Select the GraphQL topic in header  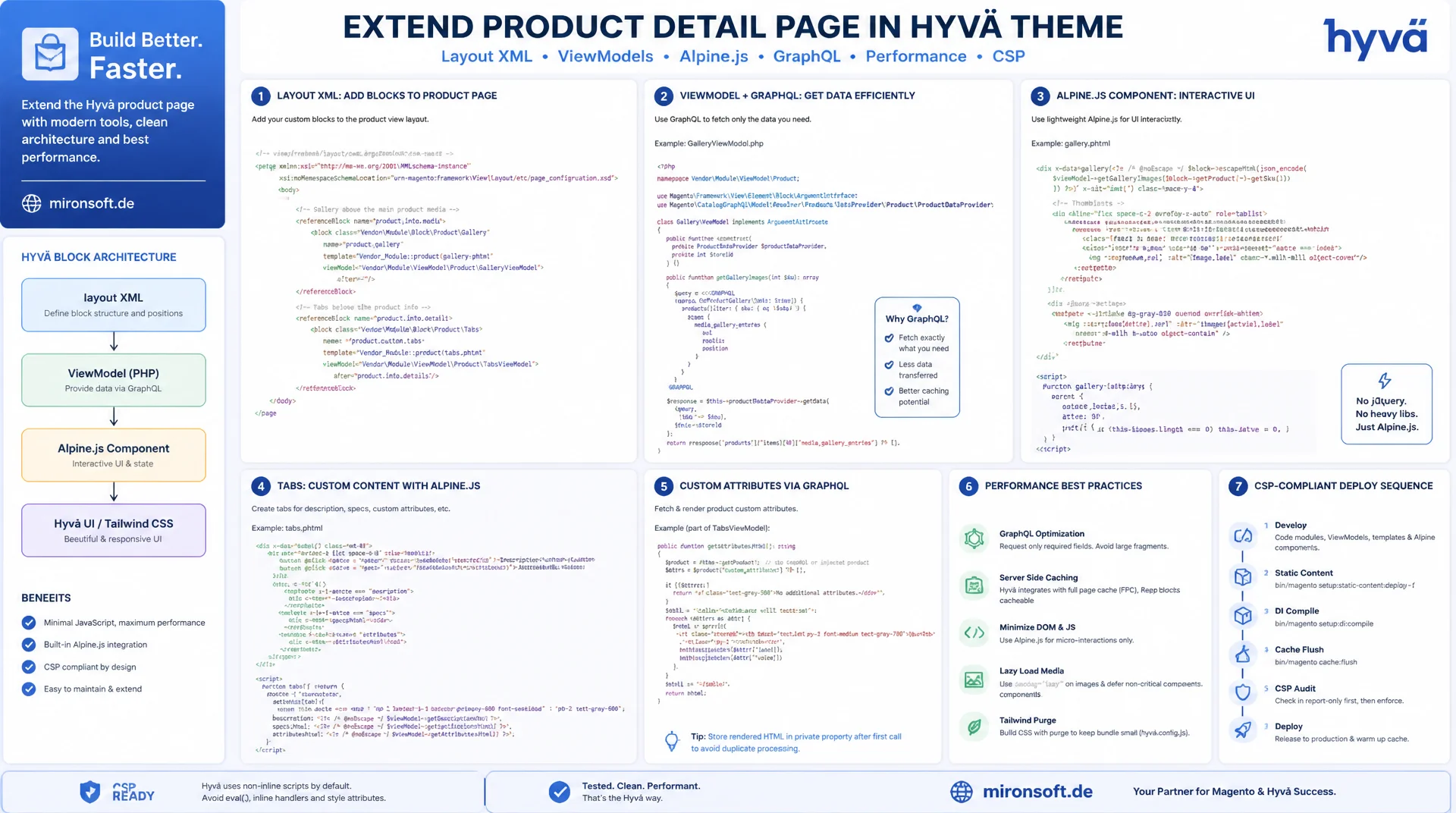click(x=807, y=56)
